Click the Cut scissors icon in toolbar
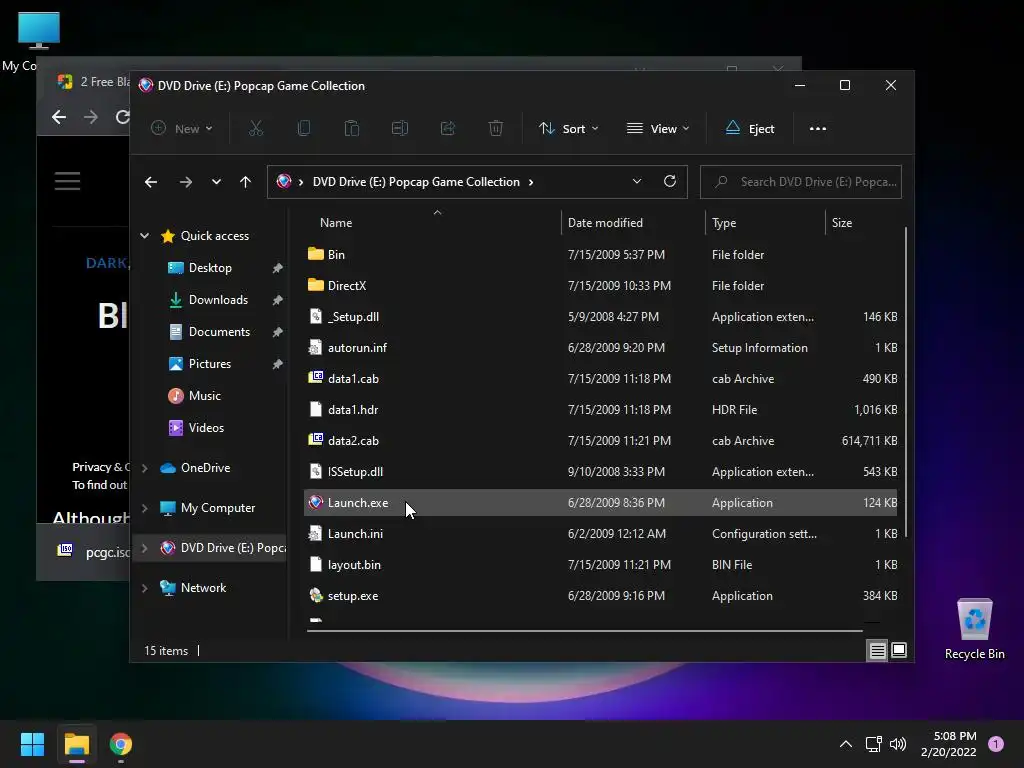Viewport: 1024px width, 768px height. pos(255,129)
